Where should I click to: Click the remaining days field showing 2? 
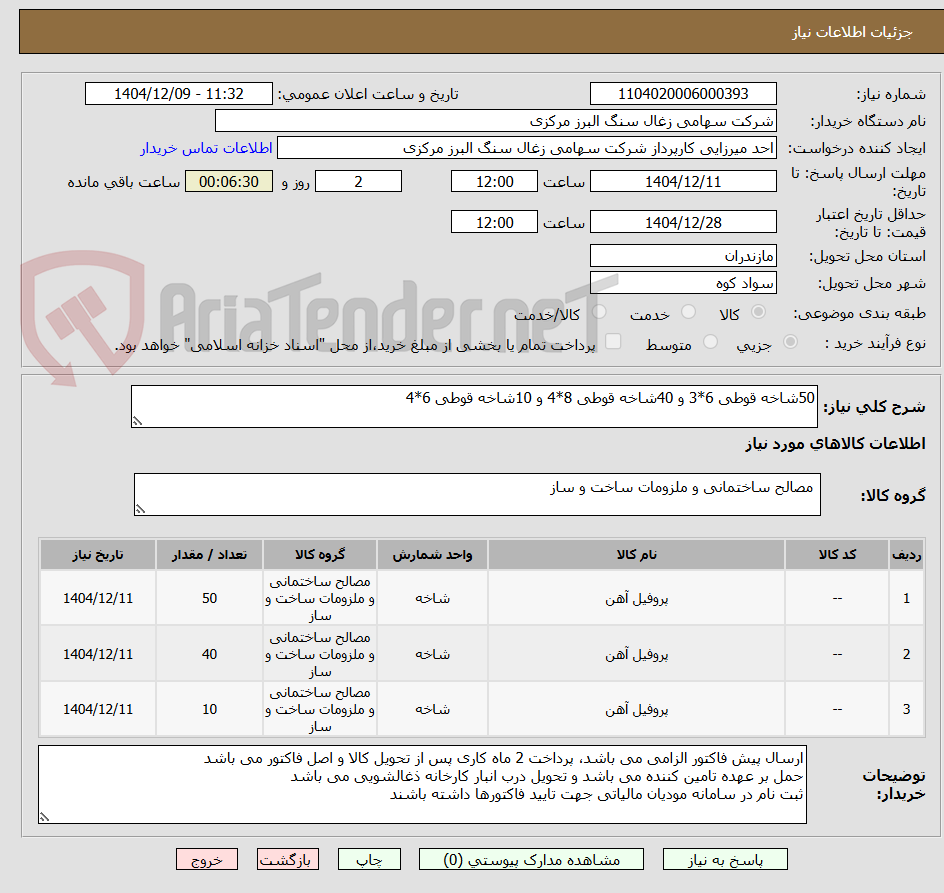358,181
